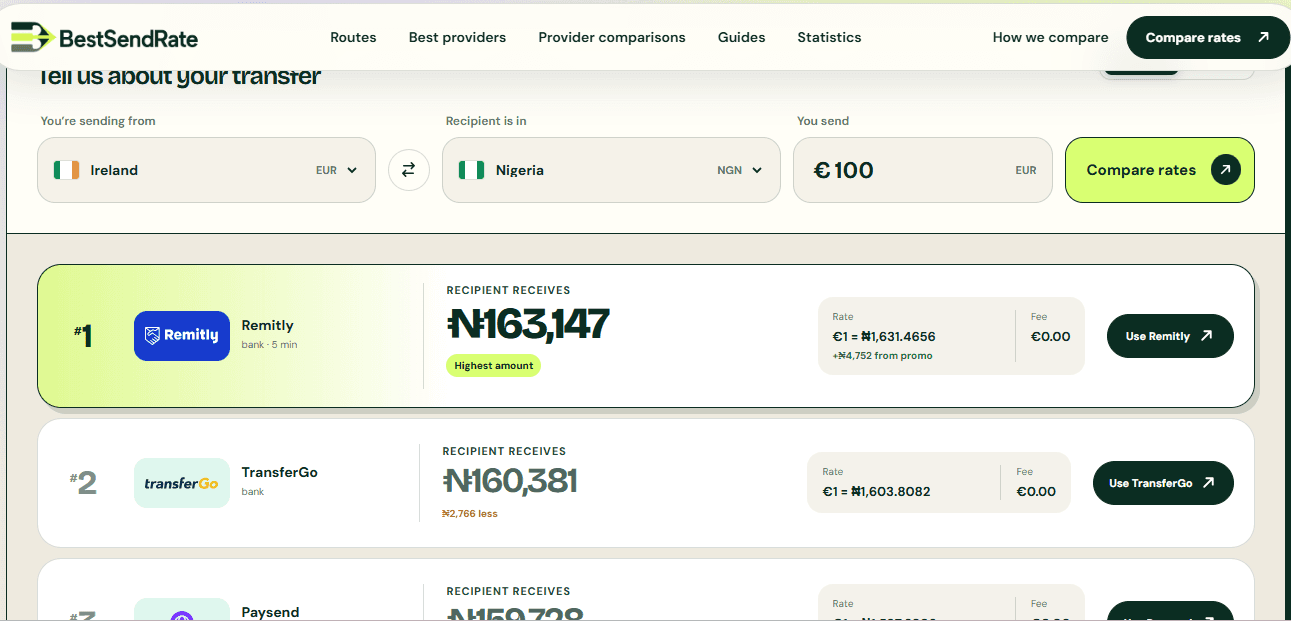Image resolution: width=1291 pixels, height=621 pixels.
Task: Click the Remitly provider logo
Action: click(x=182, y=336)
